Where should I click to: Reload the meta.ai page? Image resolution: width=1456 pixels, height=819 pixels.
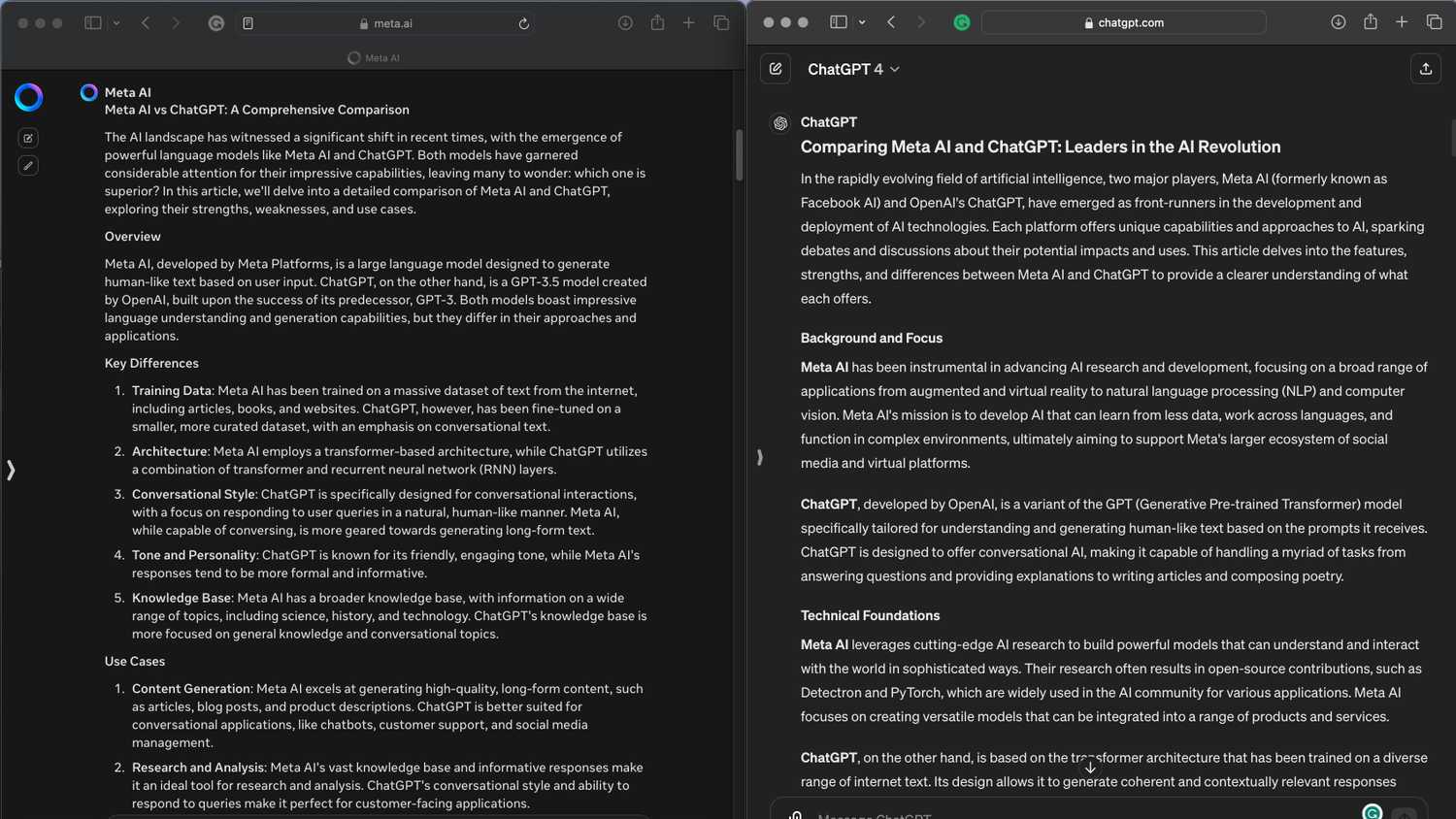[524, 23]
